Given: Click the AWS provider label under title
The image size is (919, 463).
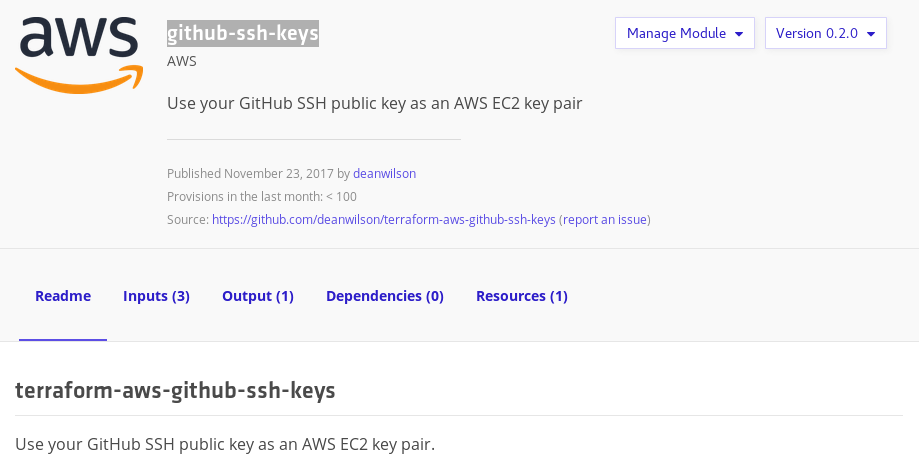Looking at the screenshot, I should click(x=182, y=61).
